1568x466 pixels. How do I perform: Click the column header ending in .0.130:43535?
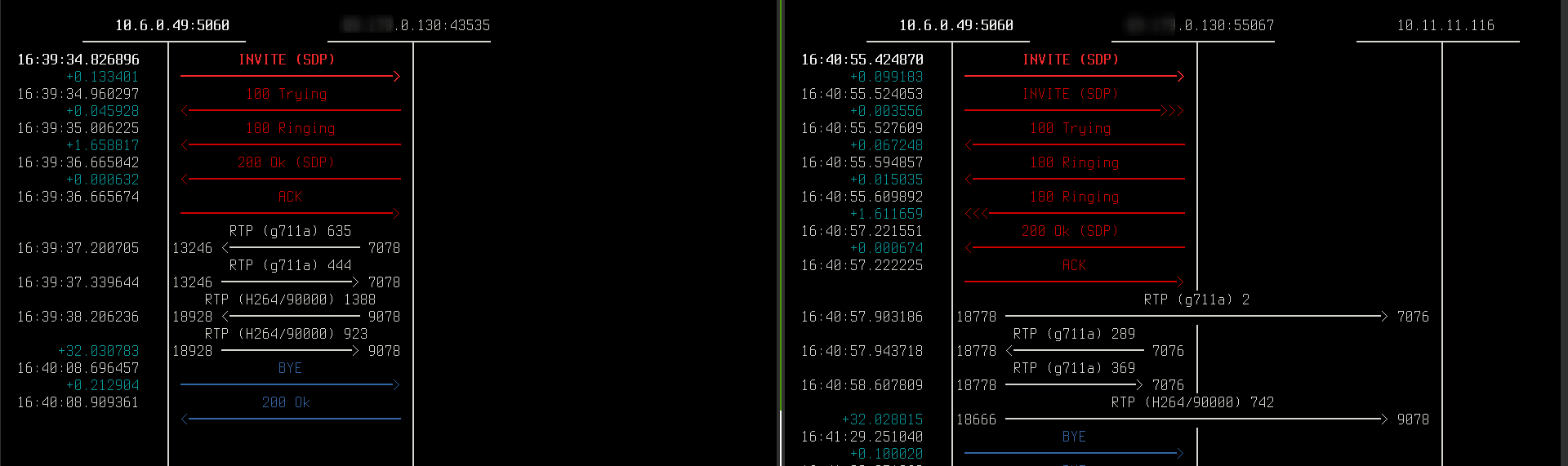pos(416,26)
